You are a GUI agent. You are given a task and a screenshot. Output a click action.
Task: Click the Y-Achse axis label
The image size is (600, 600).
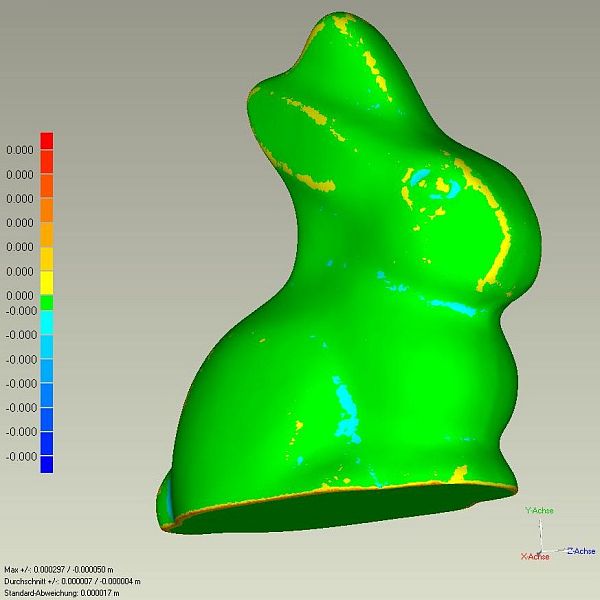(x=539, y=510)
